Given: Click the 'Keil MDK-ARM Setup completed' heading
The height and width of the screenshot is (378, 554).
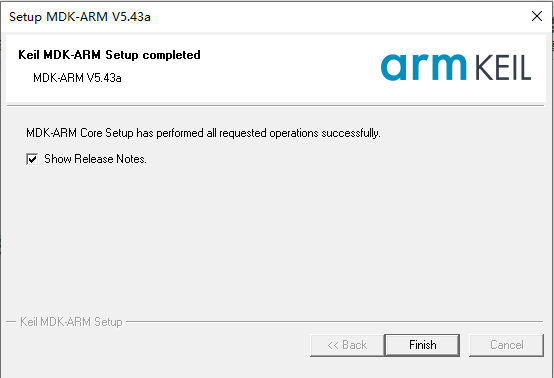Looking at the screenshot, I should (x=109, y=55).
